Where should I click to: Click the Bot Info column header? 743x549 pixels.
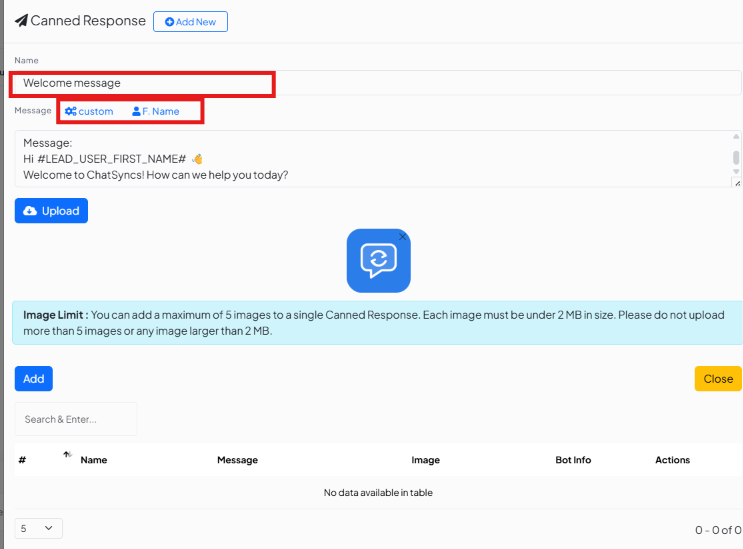point(573,460)
